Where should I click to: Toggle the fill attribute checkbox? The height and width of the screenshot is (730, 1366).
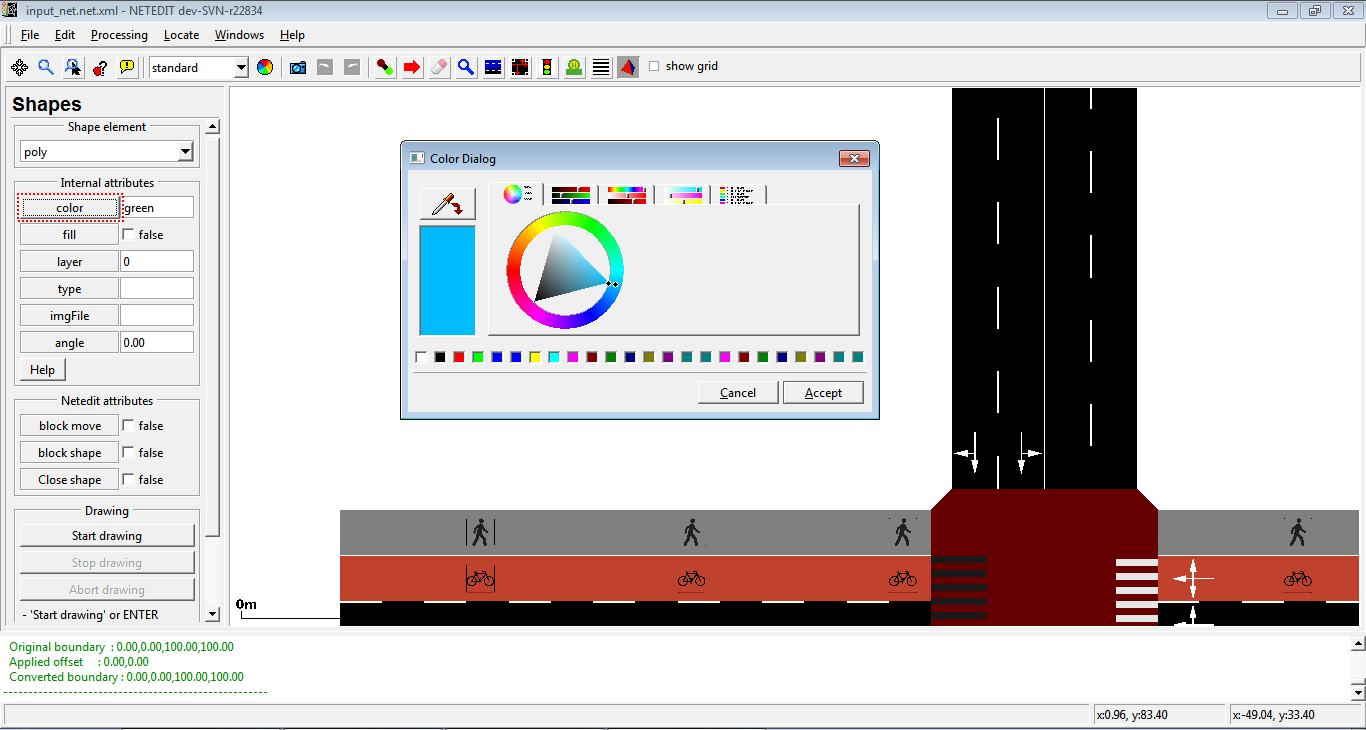[128, 235]
